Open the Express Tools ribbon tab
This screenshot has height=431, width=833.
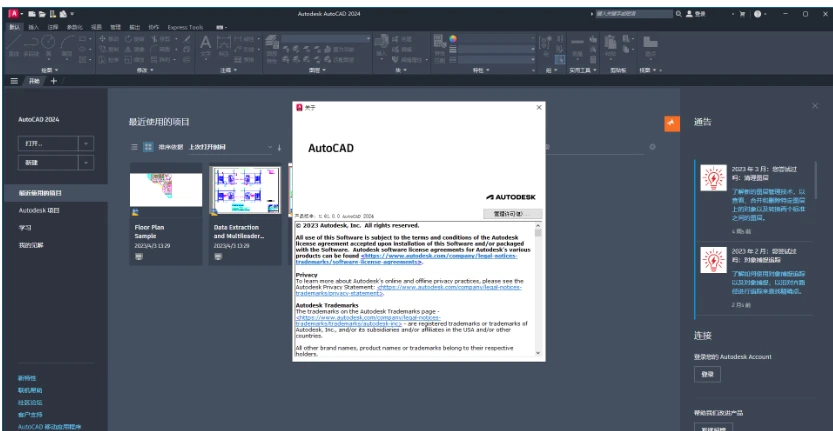pos(185,27)
